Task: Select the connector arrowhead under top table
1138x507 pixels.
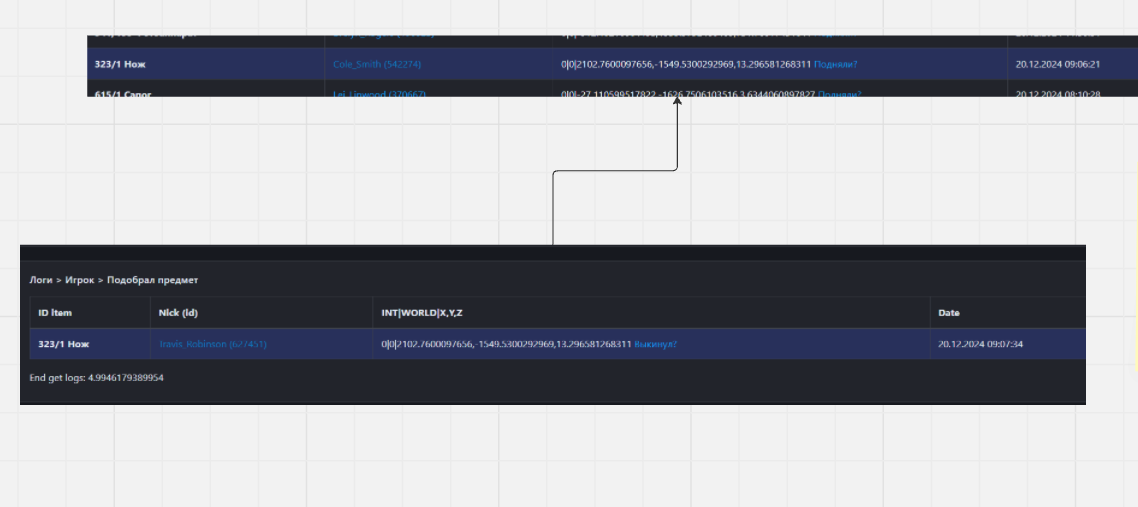Action: (678, 101)
